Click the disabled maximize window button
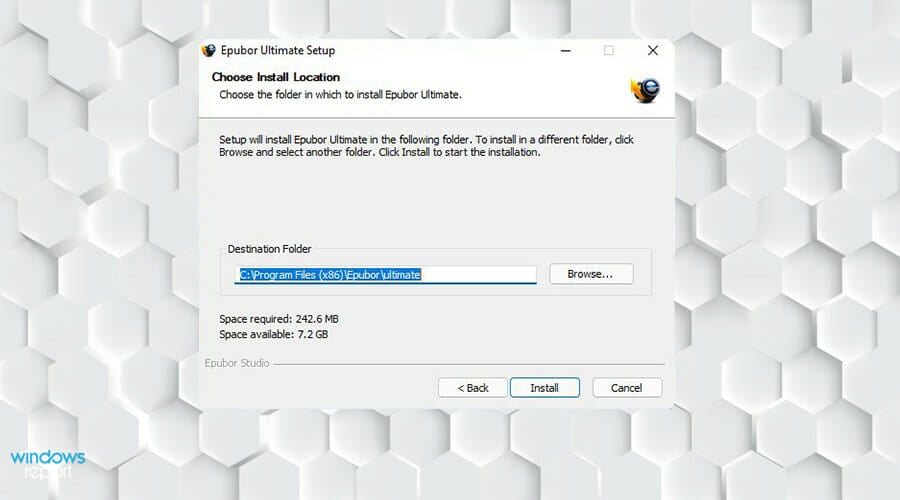The image size is (900, 500). (609, 51)
